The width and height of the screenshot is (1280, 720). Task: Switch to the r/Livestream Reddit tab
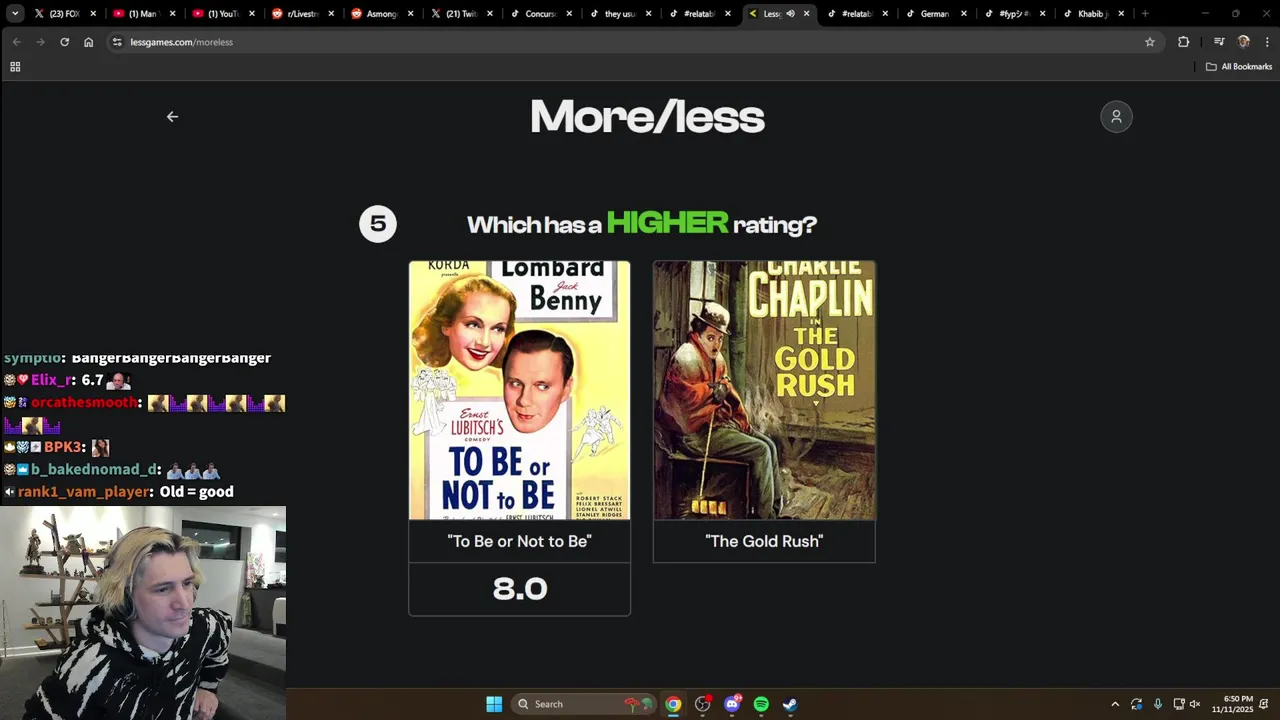tap(303, 14)
